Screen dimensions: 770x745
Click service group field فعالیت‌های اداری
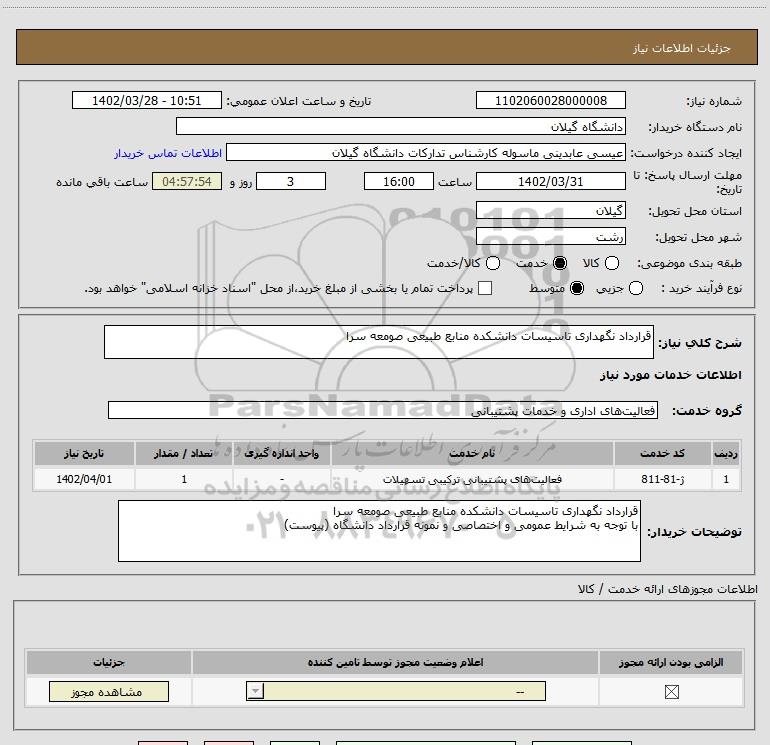point(383,410)
